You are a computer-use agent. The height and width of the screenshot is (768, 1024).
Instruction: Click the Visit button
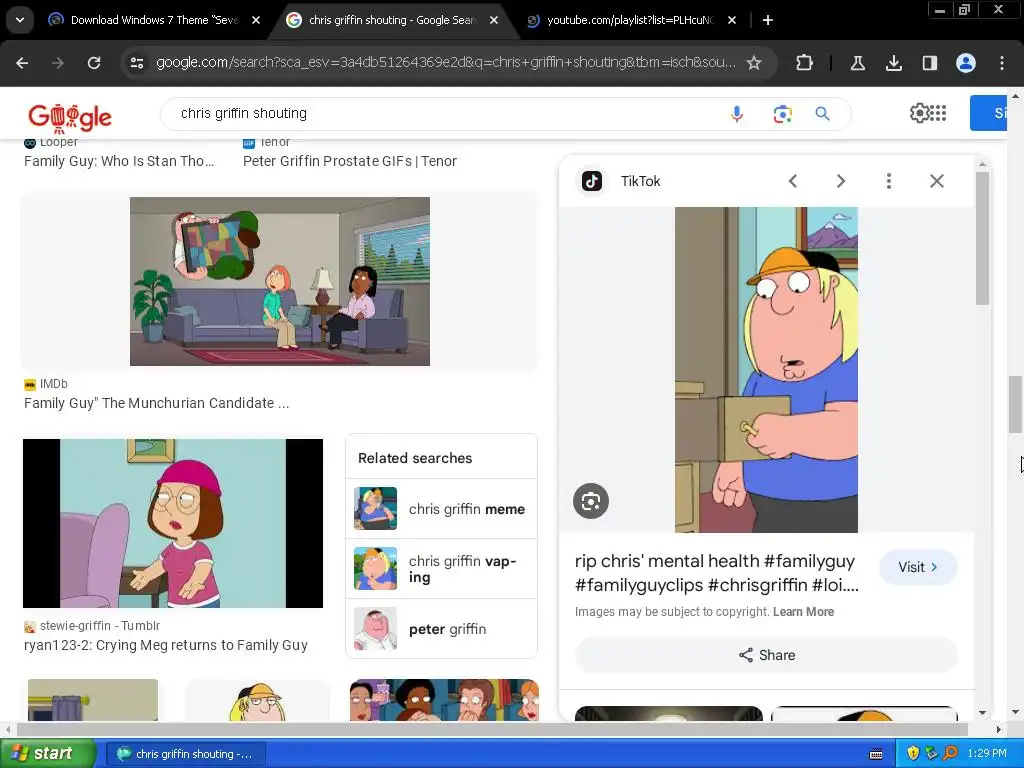[x=918, y=567]
